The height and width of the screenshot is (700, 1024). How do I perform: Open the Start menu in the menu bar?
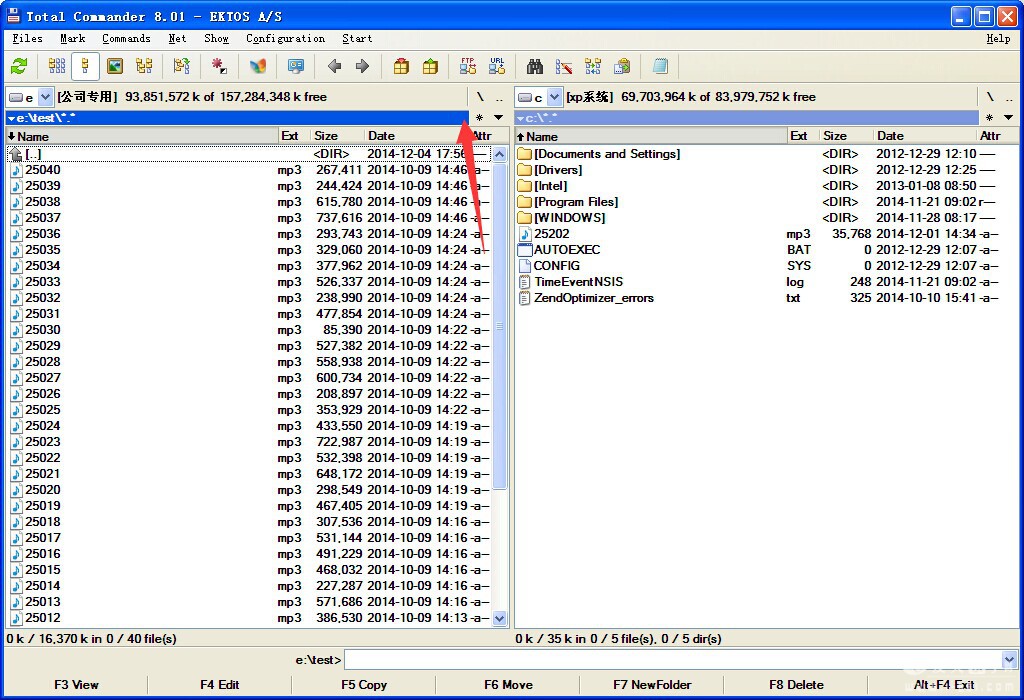coord(357,39)
